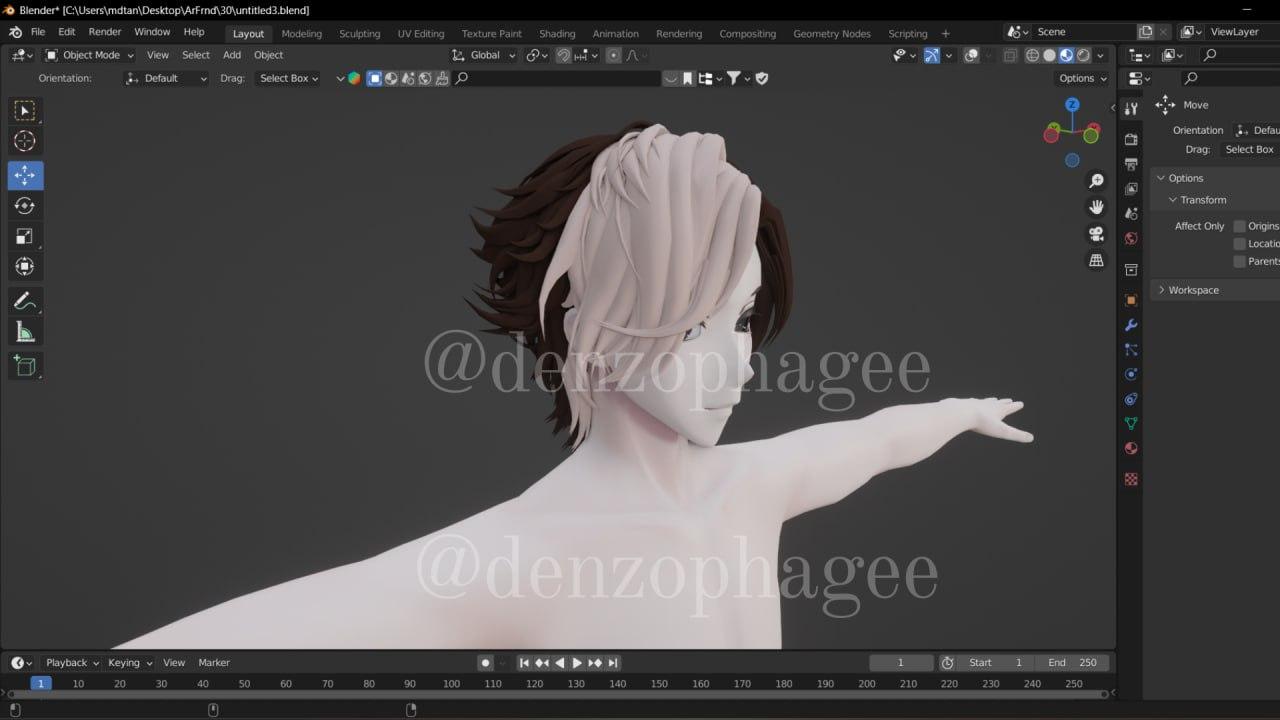The width and height of the screenshot is (1280, 720).
Task: Open the Material properties tab
Action: coord(1131,449)
